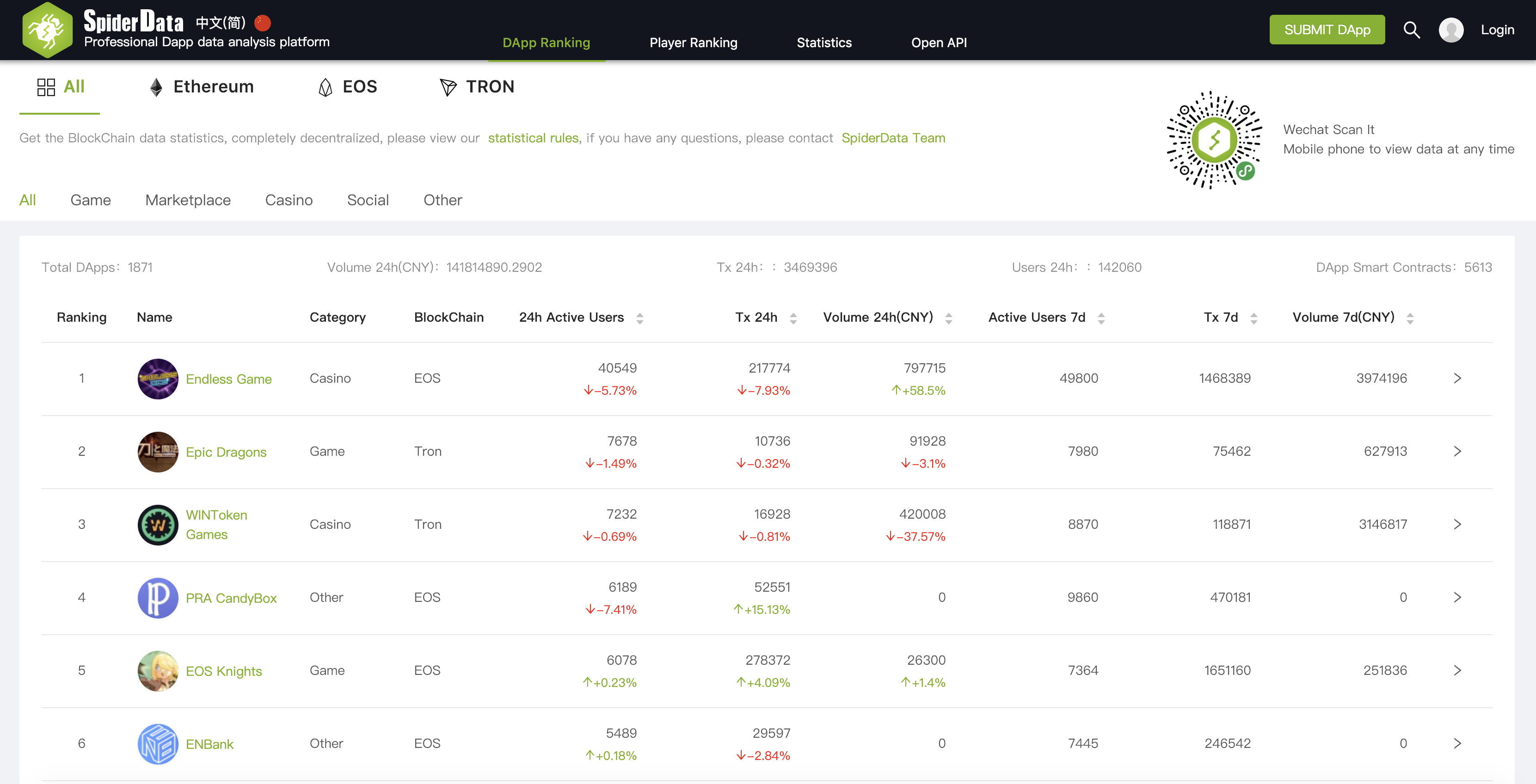The height and width of the screenshot is (784, 1536).
Task: Sort by Volume 7d(CNY) arrows
Action: click(x=1410, y=318)
